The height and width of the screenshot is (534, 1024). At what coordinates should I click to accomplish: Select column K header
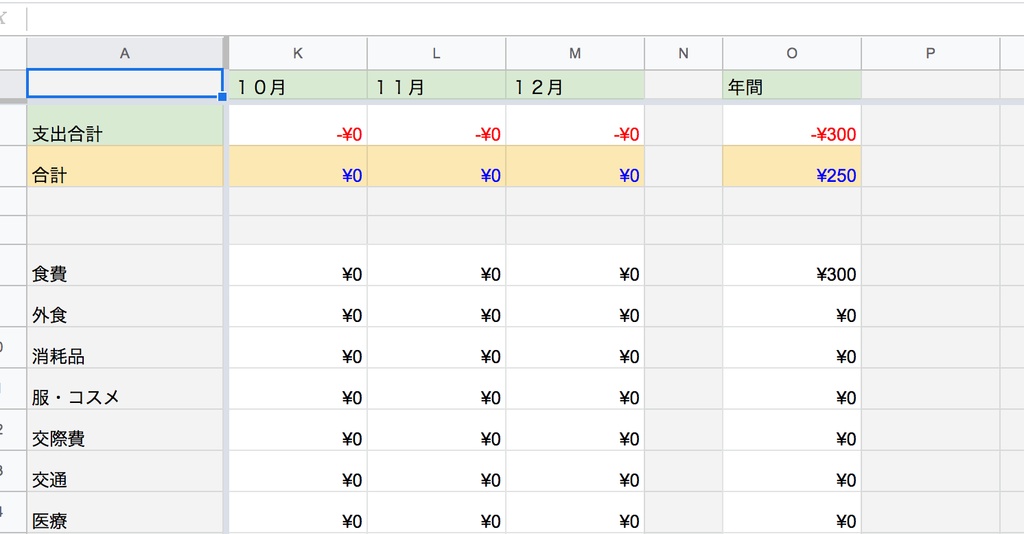point(298,54)
